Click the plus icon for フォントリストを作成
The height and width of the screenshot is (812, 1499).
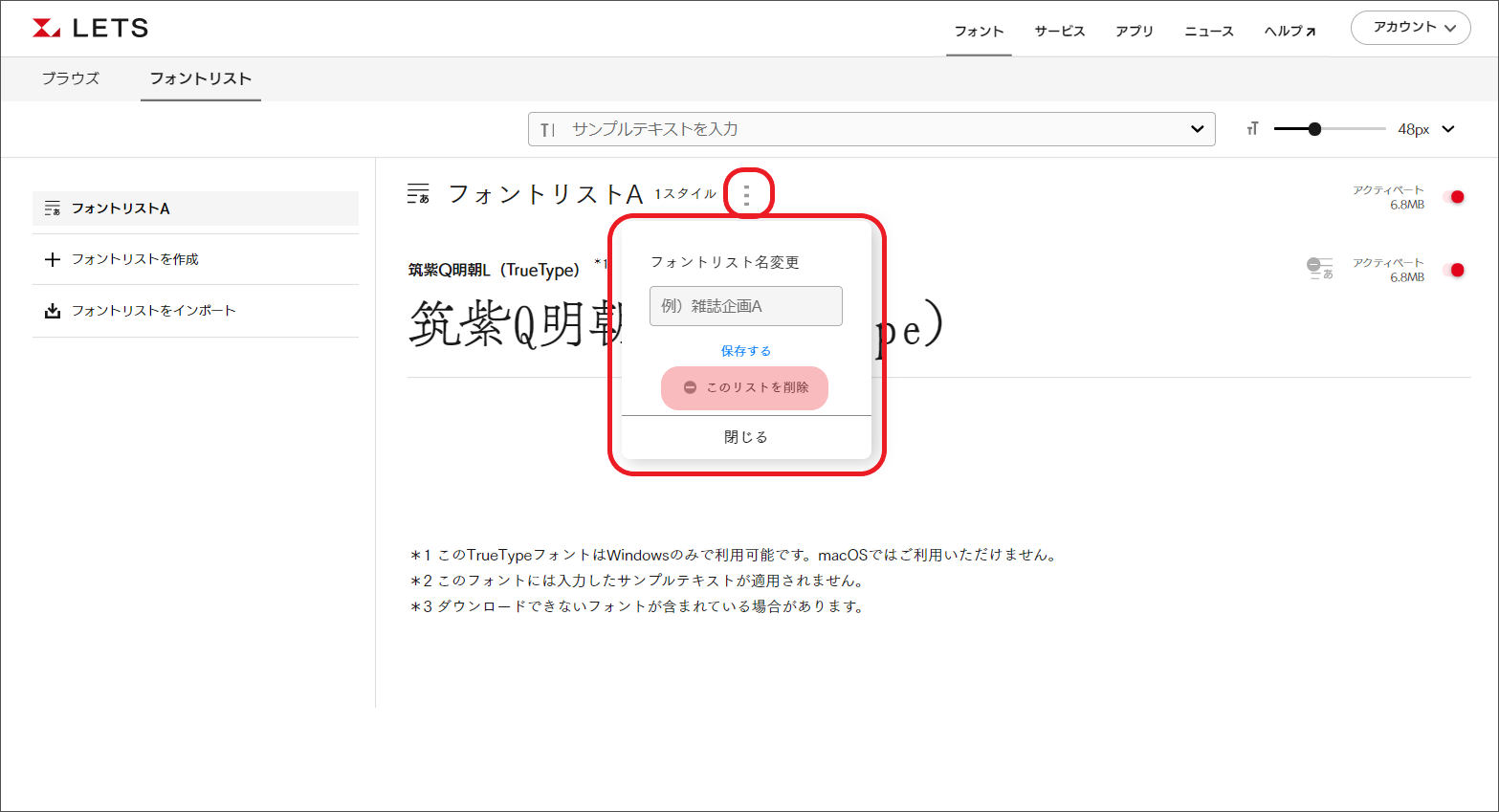click(53, 260)
